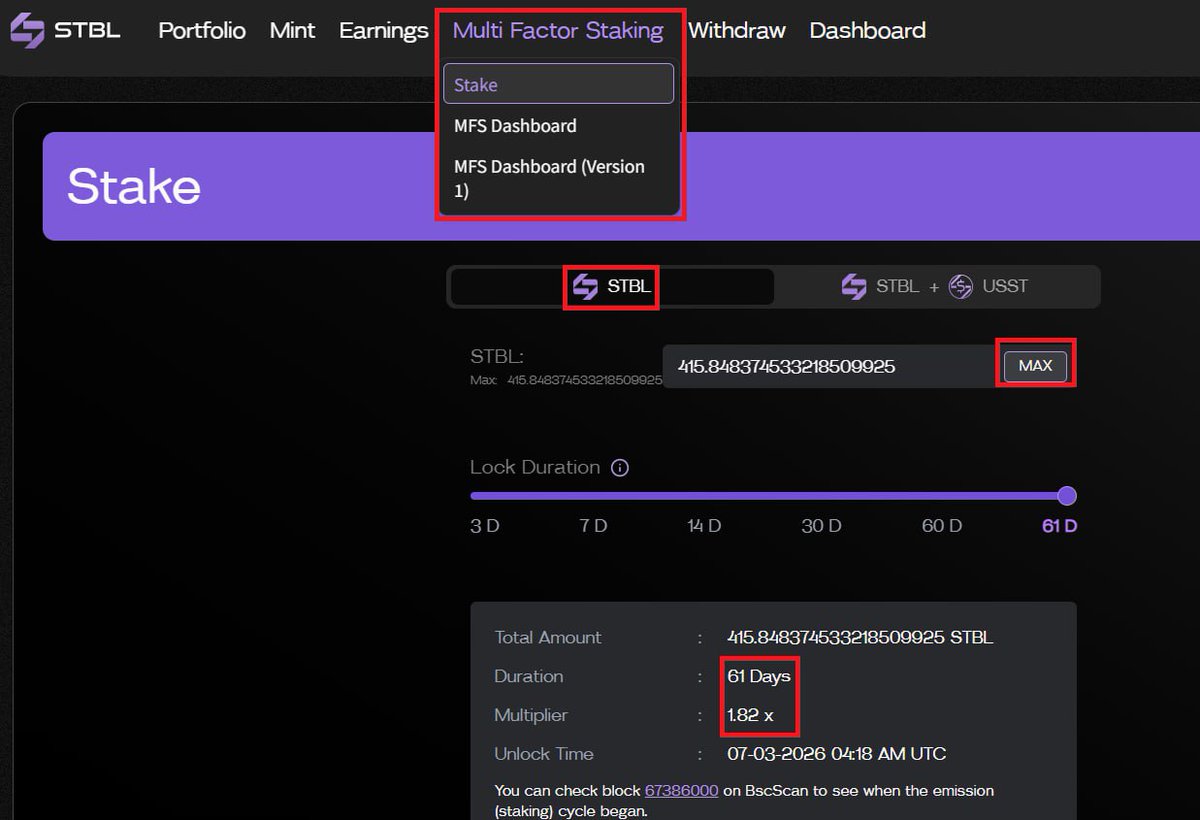
Task: Open the Portfolio page
Action: pos(202,31)
